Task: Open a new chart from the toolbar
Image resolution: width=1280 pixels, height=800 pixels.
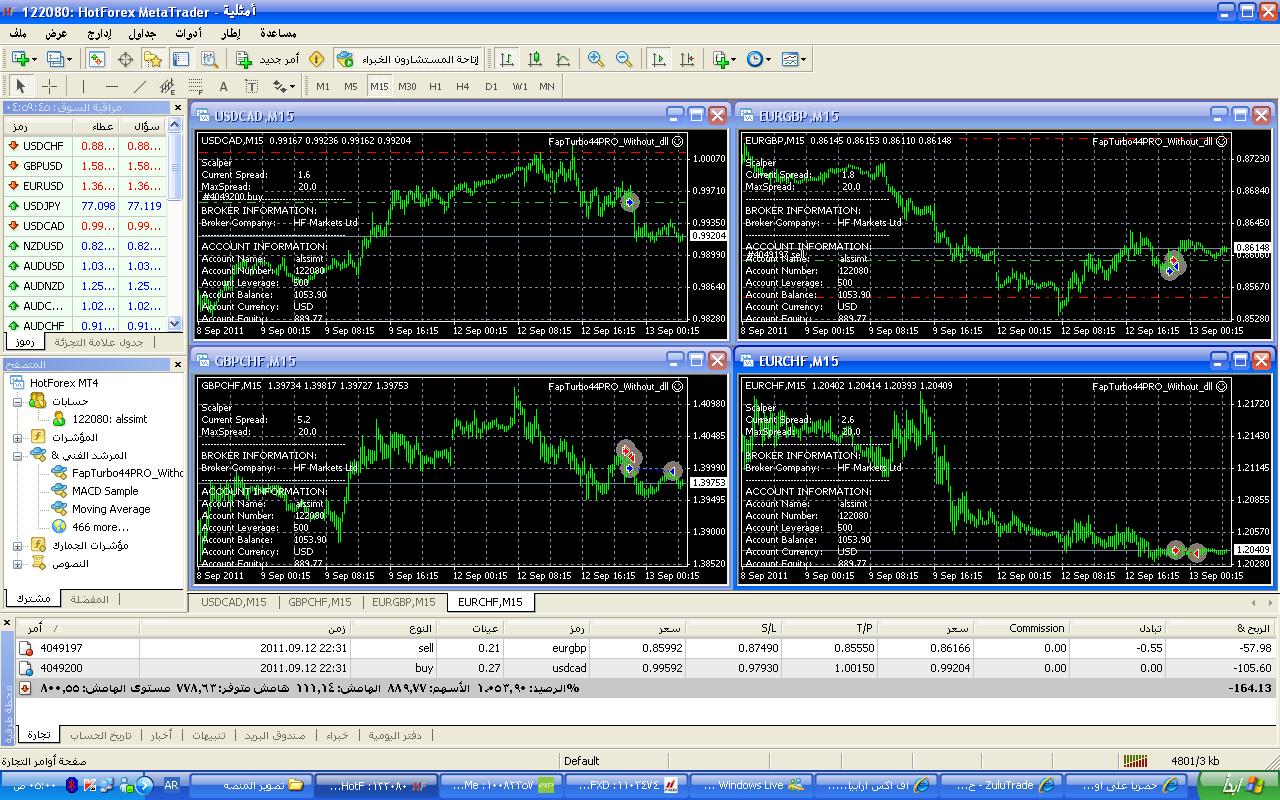Action: 20,60
